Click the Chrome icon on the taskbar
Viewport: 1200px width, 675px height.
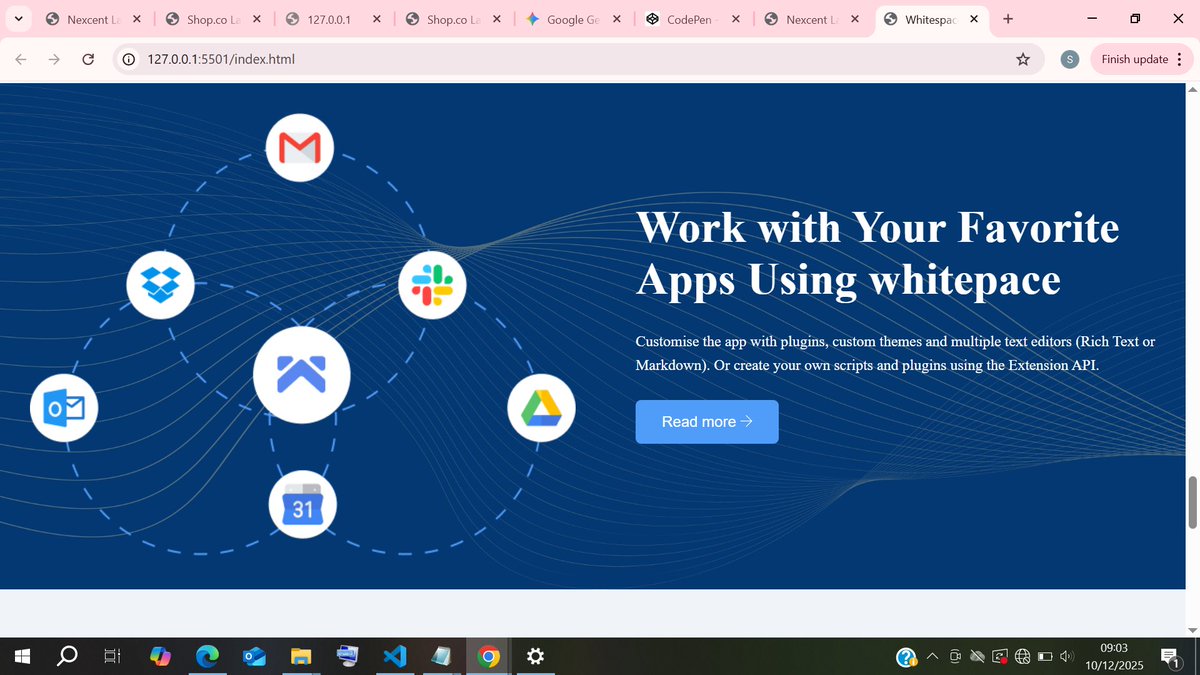488,656
